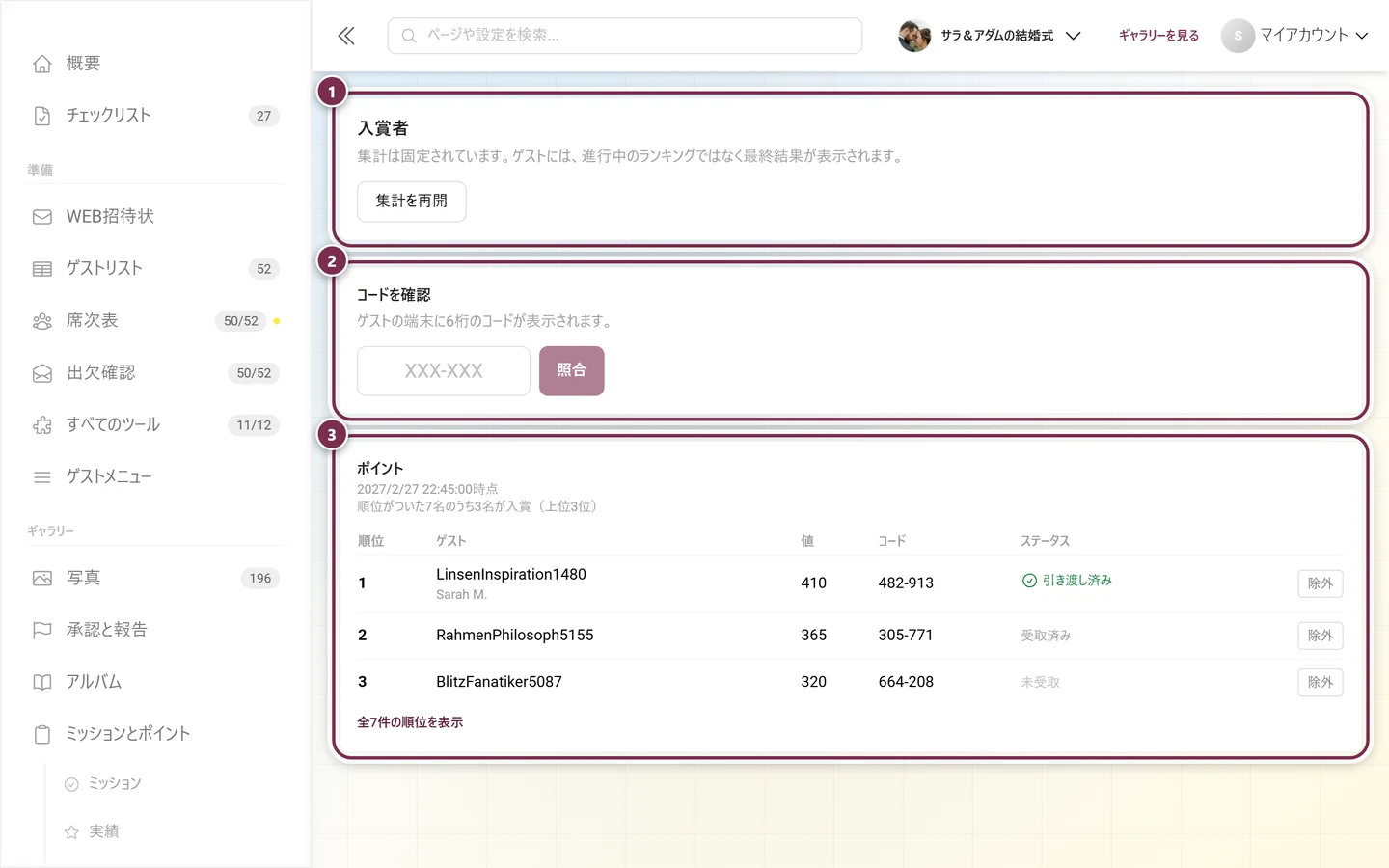Screen dimensions: 1389x868
Task: Collapse the sidebar with double-chevron icon
Action: click(346, 36)
